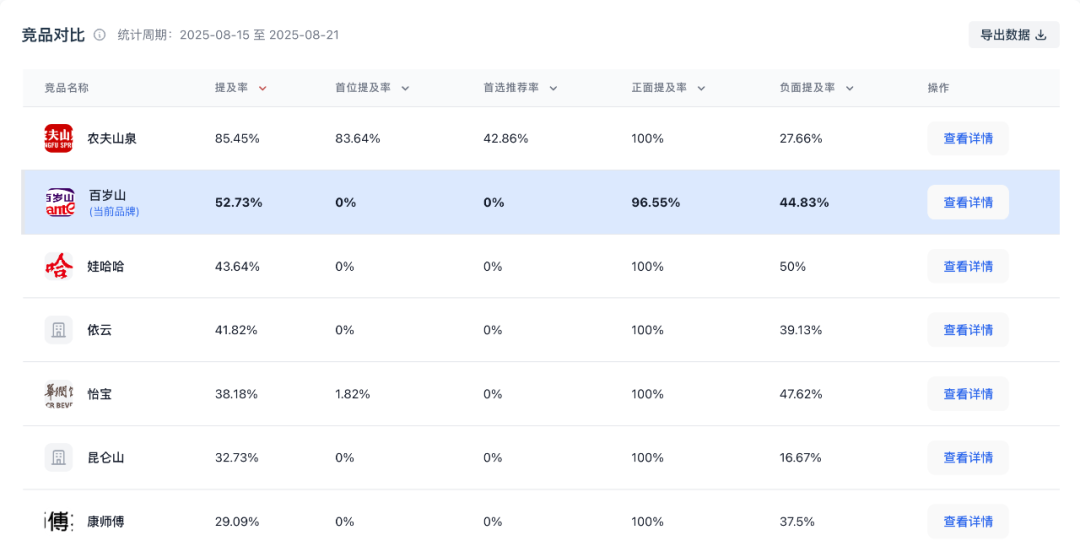The height and width of the screenshot is (557, 1080).
Task: Click the 85.45% mention rate cell
Action: 237,138
